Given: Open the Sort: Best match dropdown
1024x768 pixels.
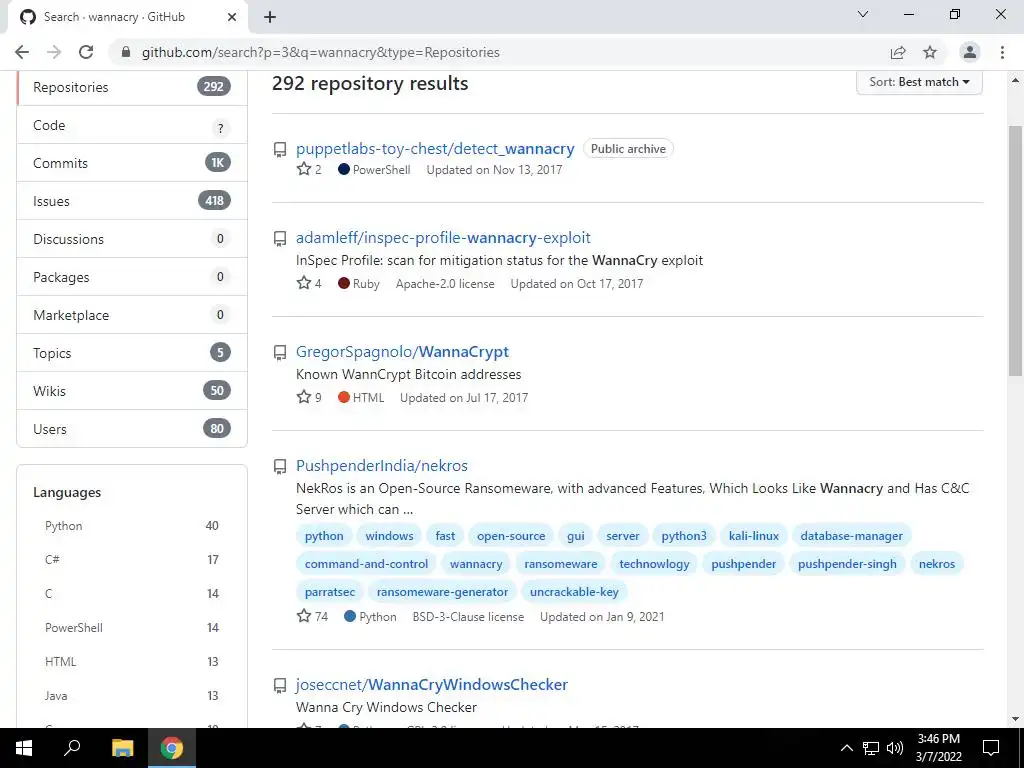Looking at the screenshot, I should (919, 82).
